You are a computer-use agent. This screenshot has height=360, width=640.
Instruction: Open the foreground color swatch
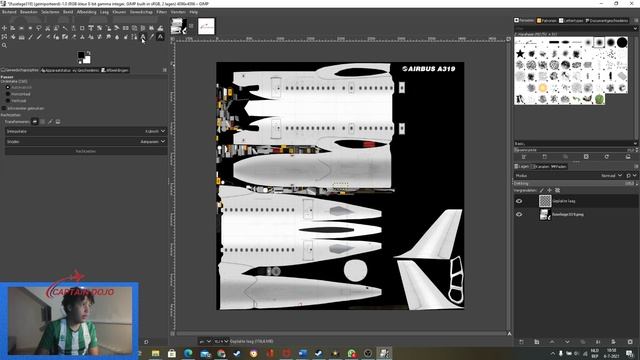tap(81, 55)
